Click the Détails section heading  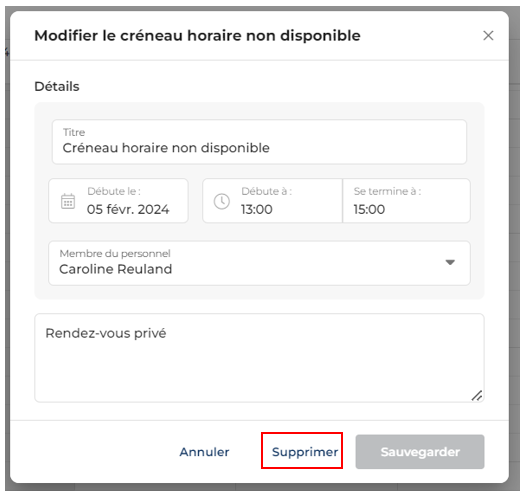[x=57, y=86]
